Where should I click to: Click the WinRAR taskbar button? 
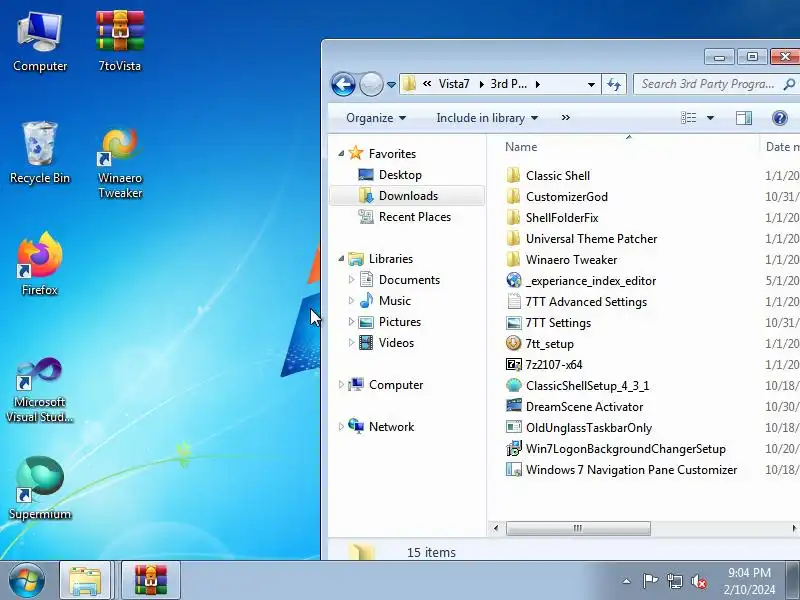pyautogui.click(x=151, y=581)
